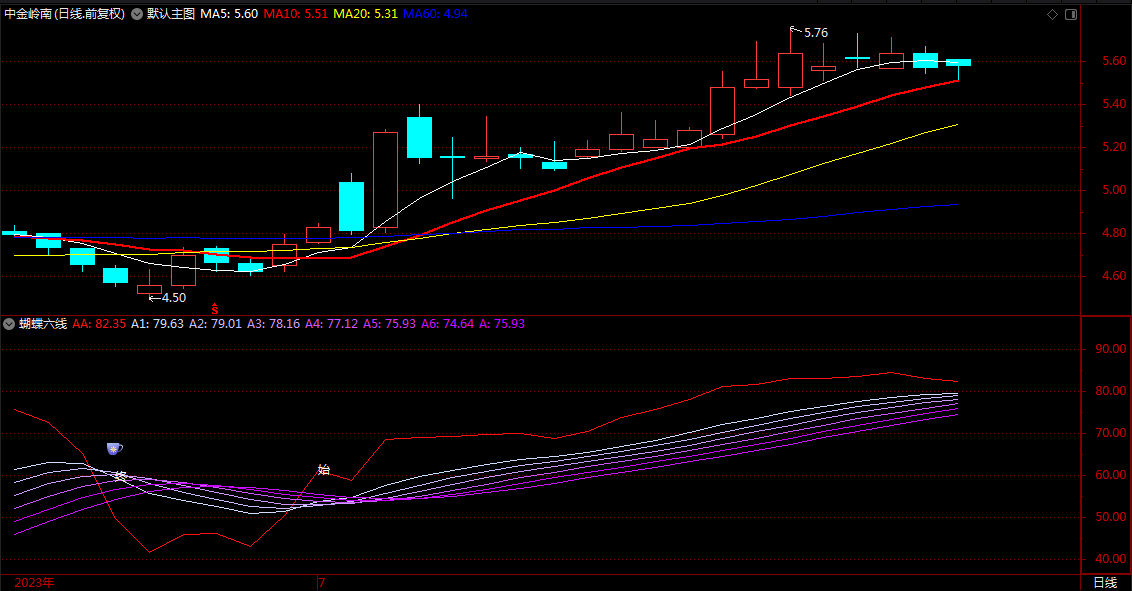
Task: Select the A5: 75.93 value
Action: [x=389, y=324]
